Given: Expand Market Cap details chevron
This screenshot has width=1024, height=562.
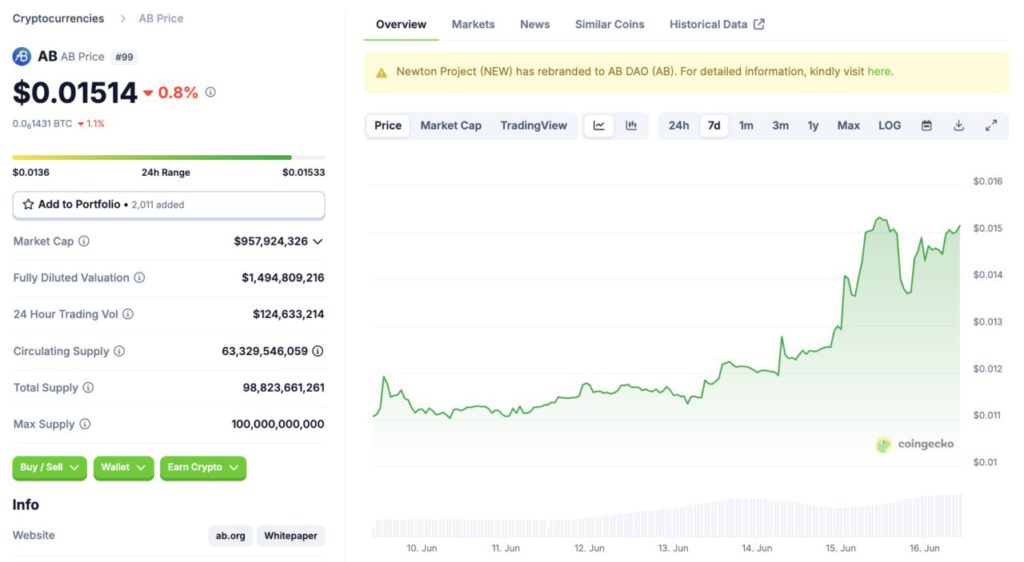Looking at the screenshot, I should [318, 242].
